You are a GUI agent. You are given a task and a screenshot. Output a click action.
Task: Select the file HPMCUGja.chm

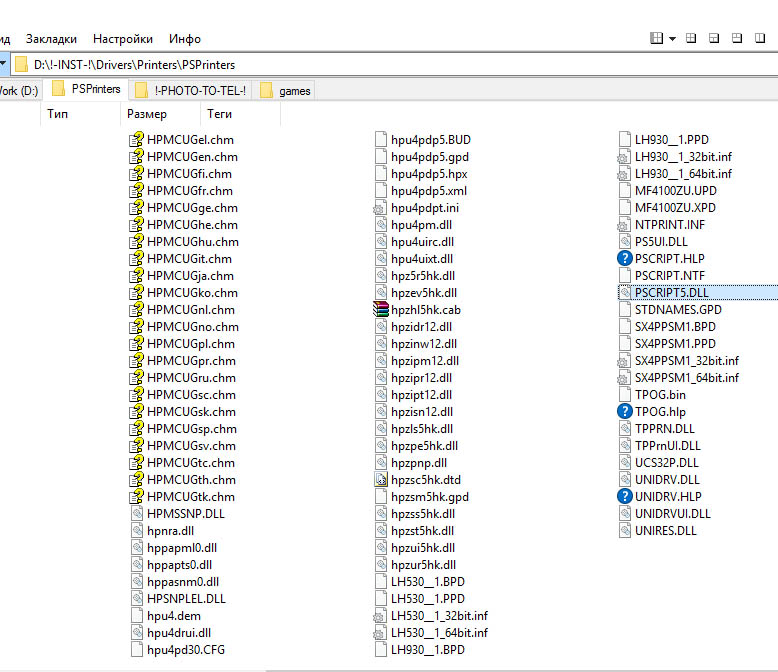coord(191,275)
